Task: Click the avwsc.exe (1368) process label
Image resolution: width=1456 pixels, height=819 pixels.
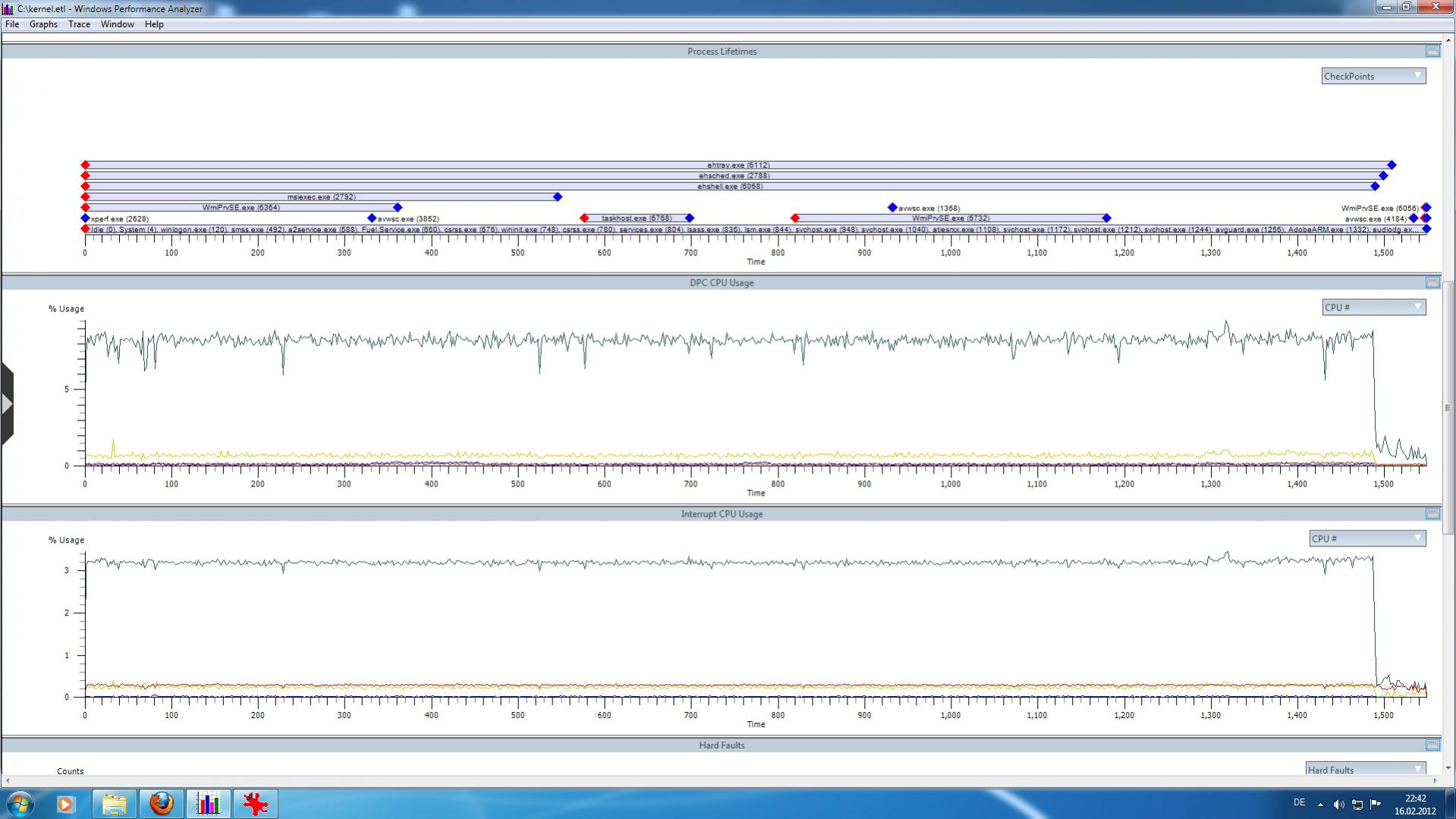Action: [929, 208]
